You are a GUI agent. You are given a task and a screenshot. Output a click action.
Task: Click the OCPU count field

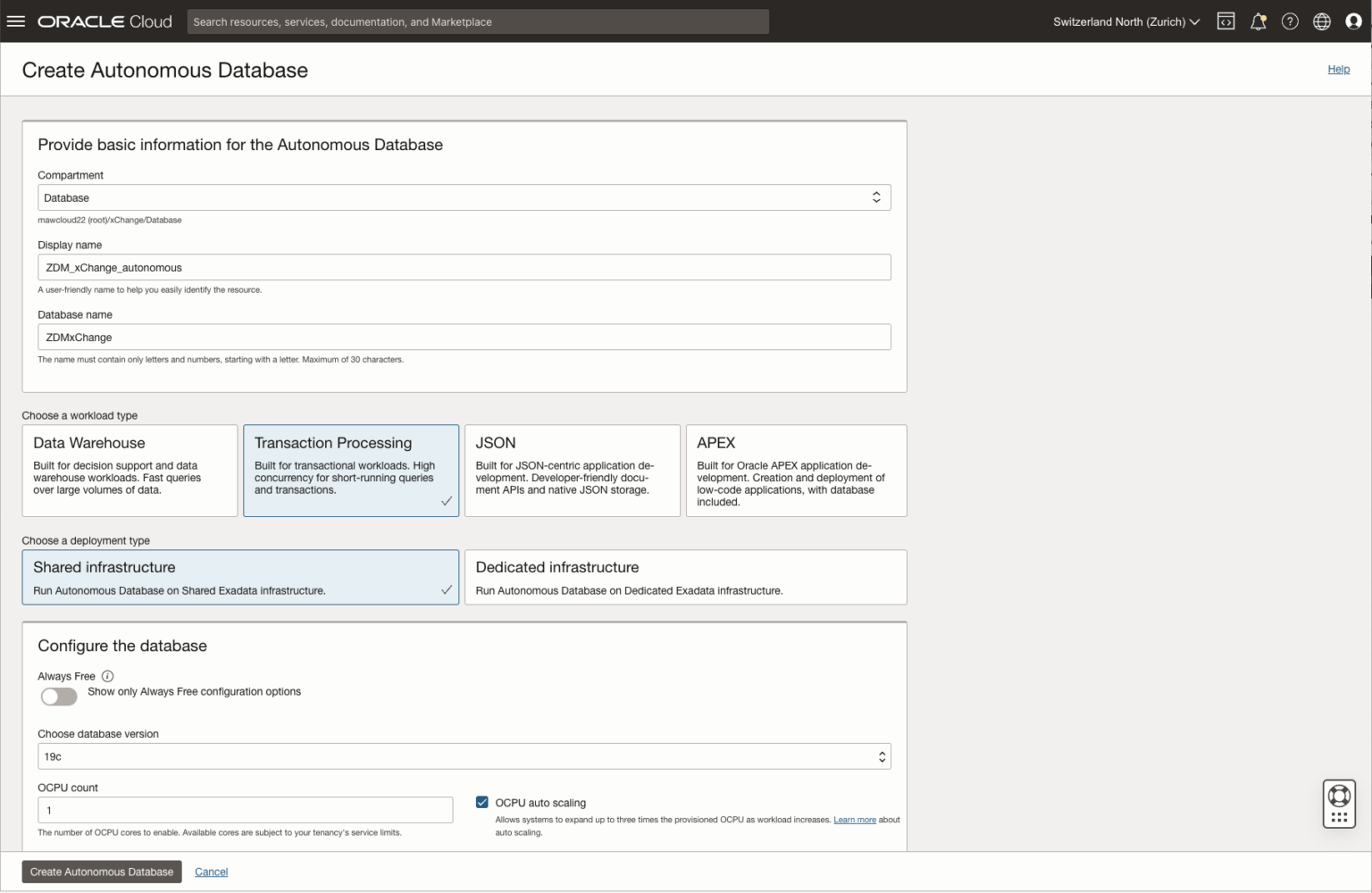(x=245, y=810)
